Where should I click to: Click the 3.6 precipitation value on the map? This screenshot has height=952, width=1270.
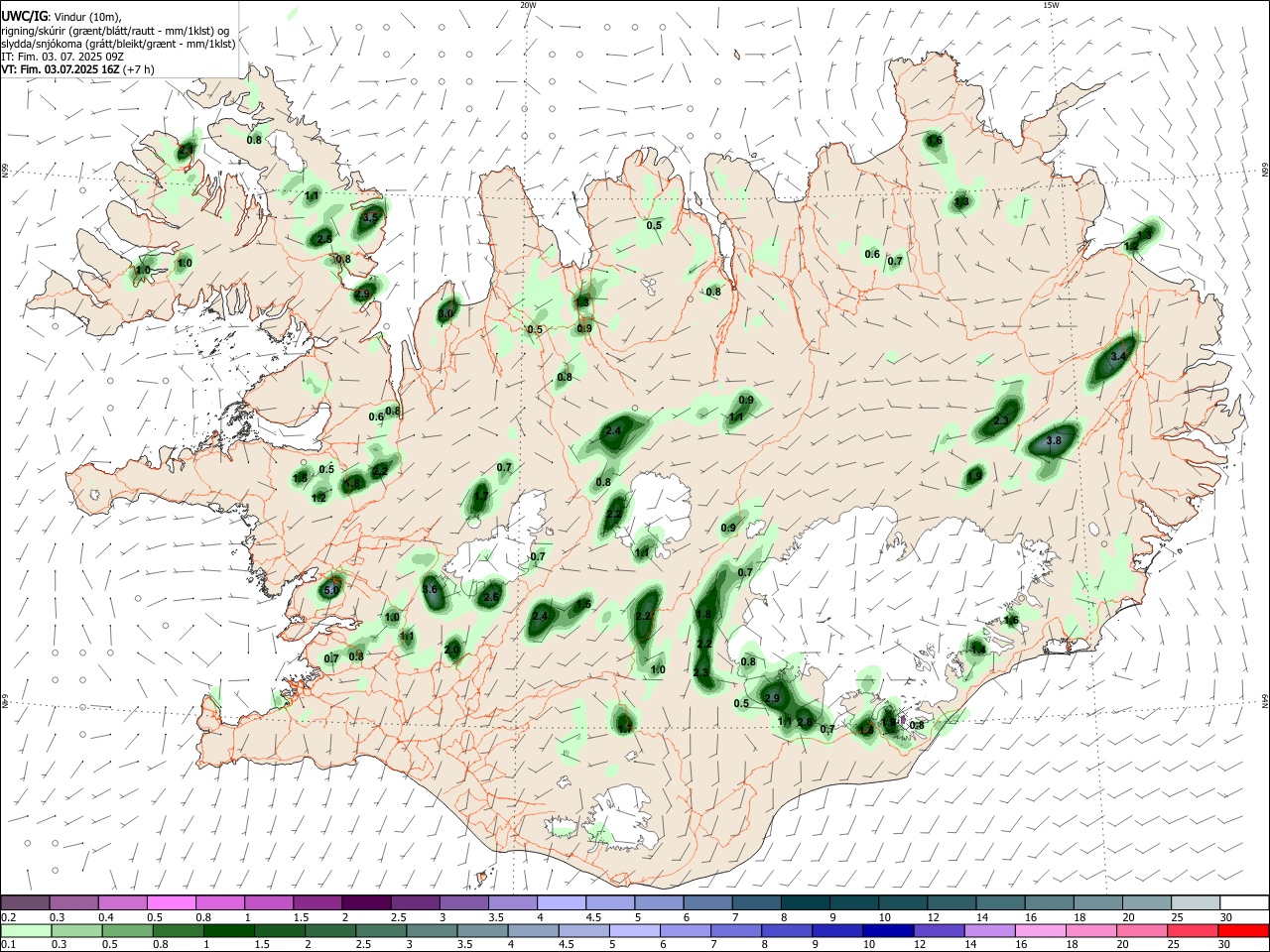430,589
